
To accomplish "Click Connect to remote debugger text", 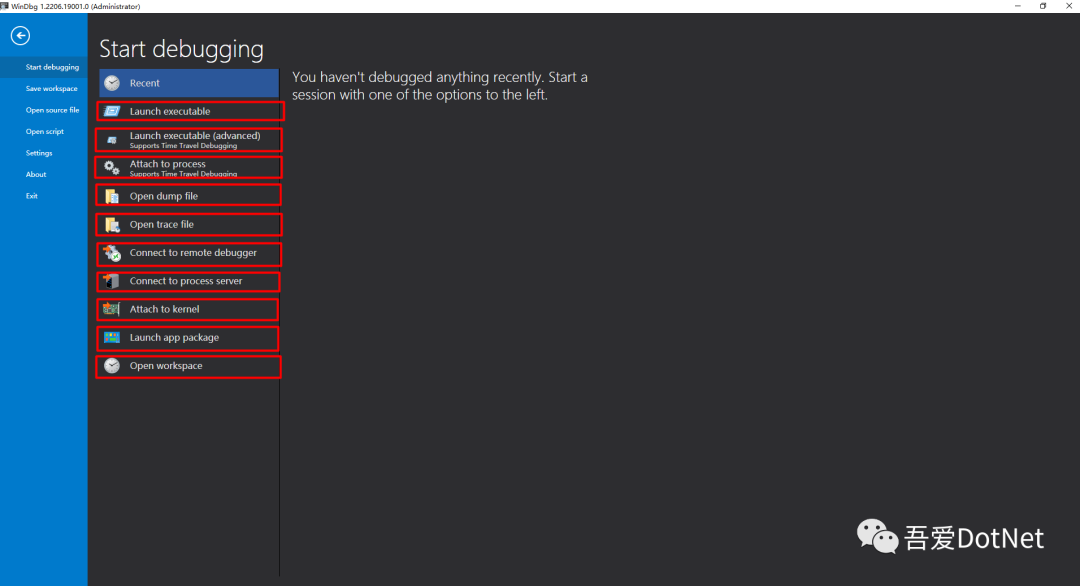I will [194, 253].
